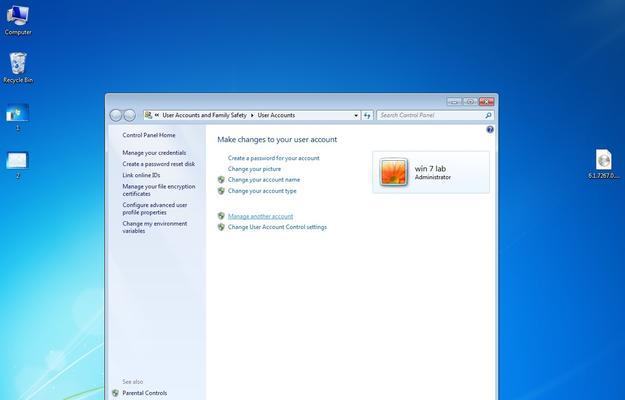Close the User Accounts window
Viewport: 625px width, 400px height.
[486, 102]
